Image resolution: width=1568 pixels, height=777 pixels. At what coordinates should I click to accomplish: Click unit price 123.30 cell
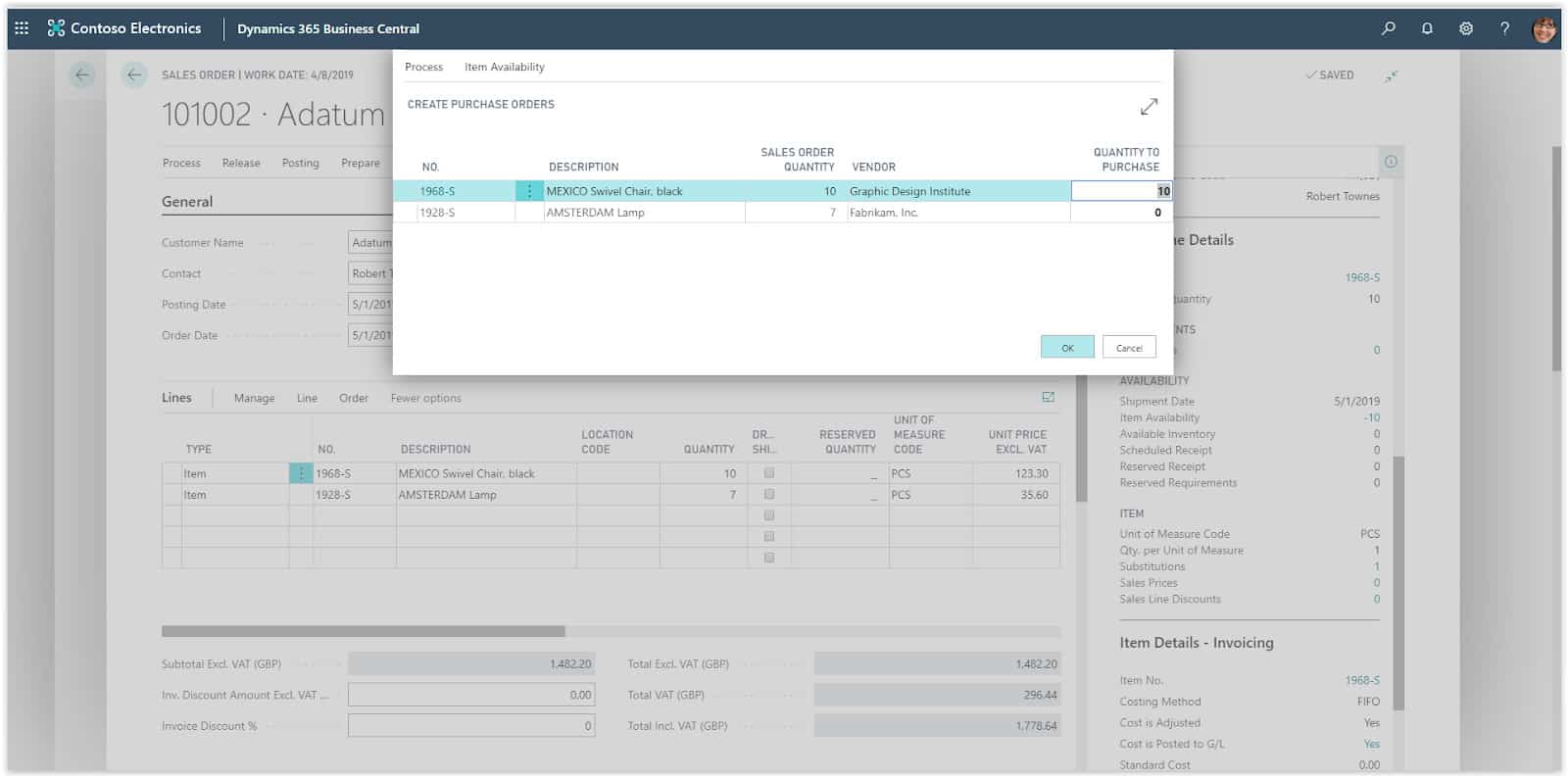[x=1016, y=473]
